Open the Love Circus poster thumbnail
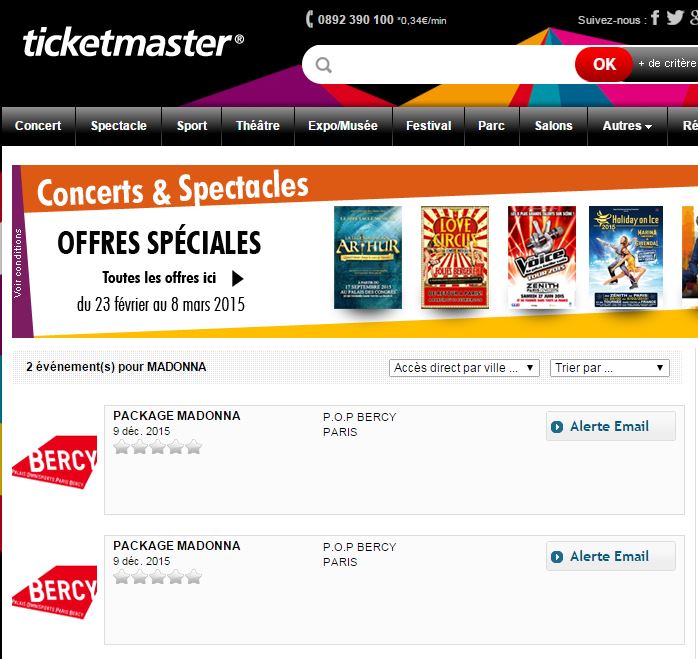698x659 pixels. click(455, 257)
